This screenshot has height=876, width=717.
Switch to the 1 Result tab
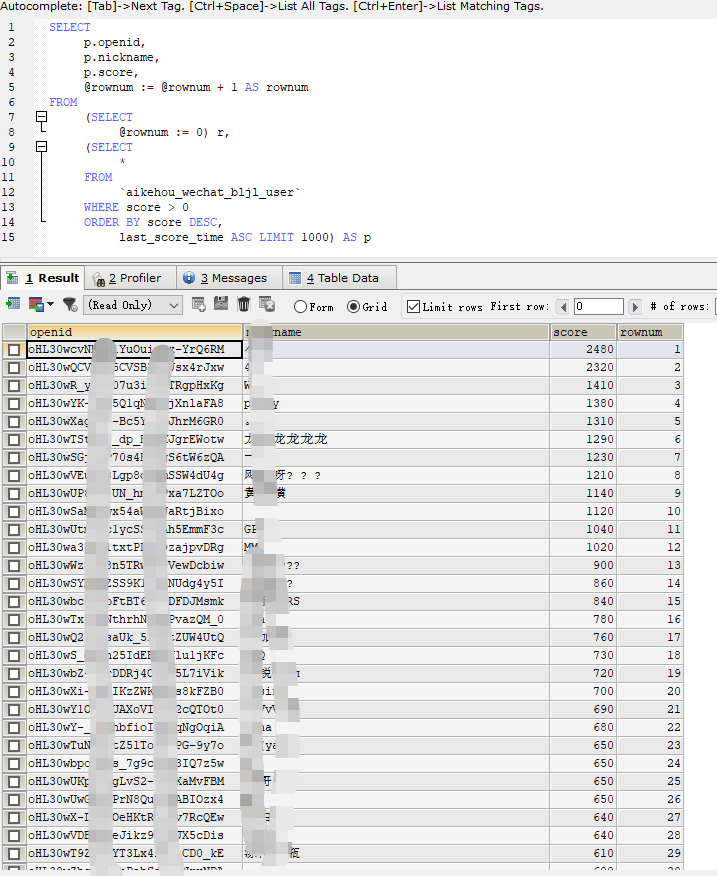(42, 278)
